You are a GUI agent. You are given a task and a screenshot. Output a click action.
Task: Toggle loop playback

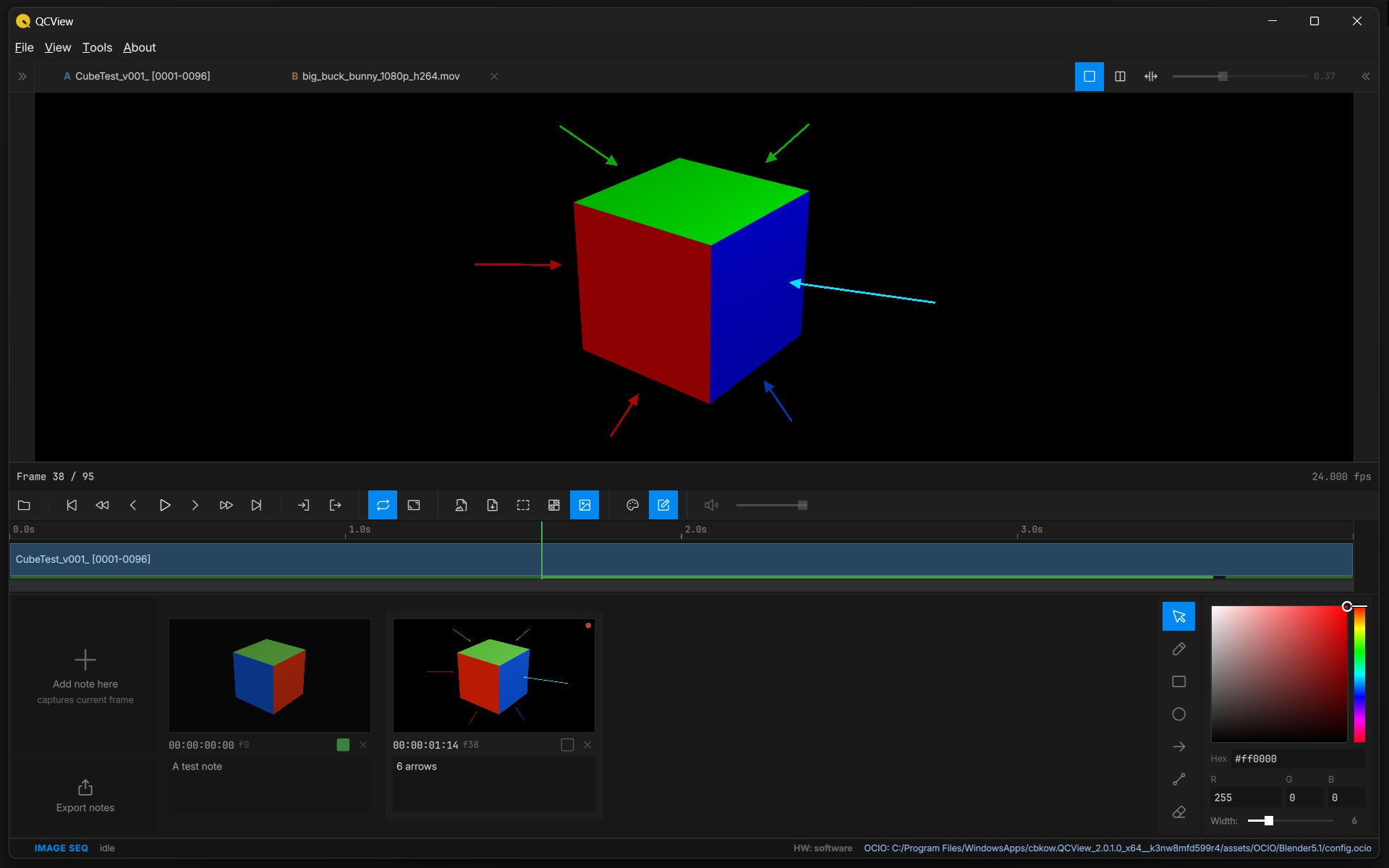point(383,505)
